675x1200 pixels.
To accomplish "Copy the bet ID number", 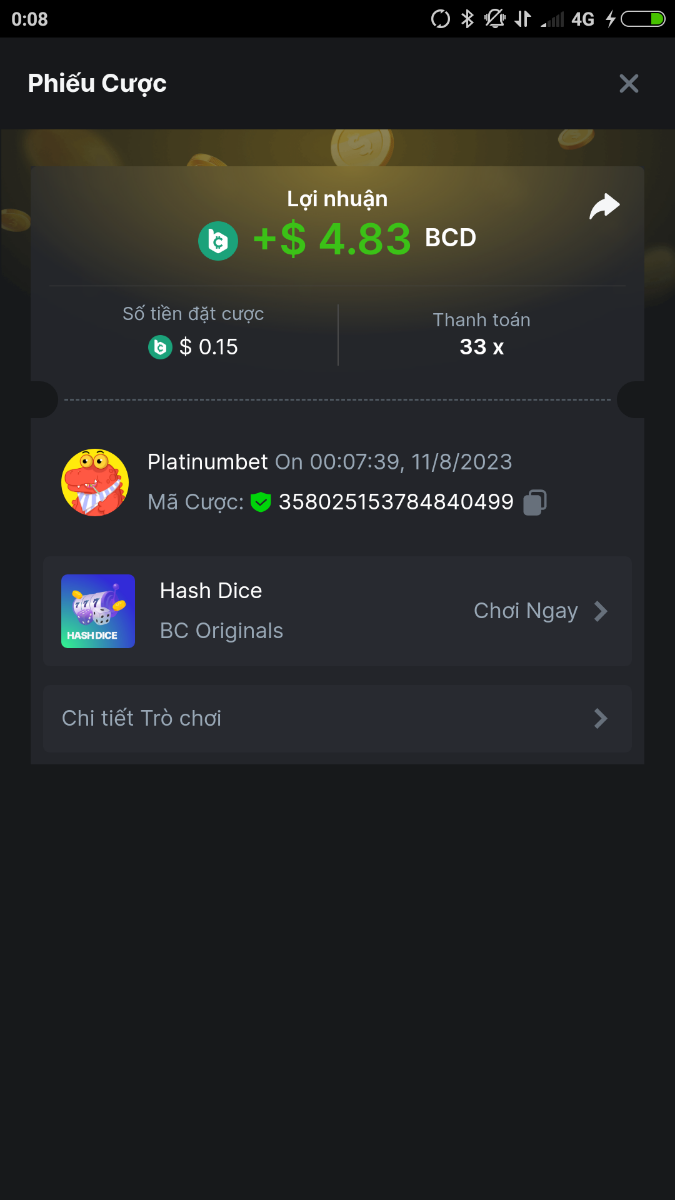I will coord(535,502).
